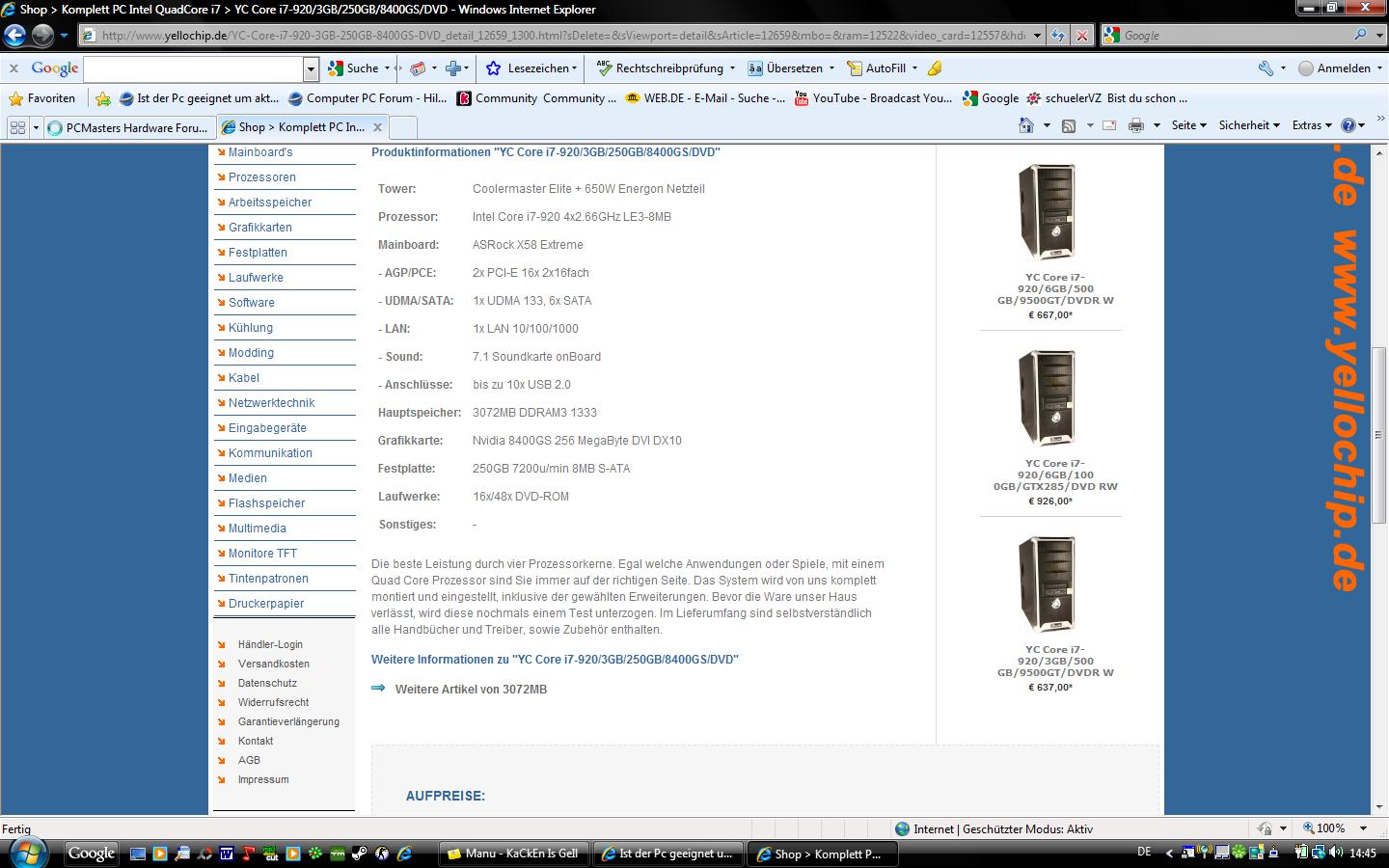Close the Shop > Komplett PC tab
Screen dimensions: 1389x868
(x=377, y=127)
